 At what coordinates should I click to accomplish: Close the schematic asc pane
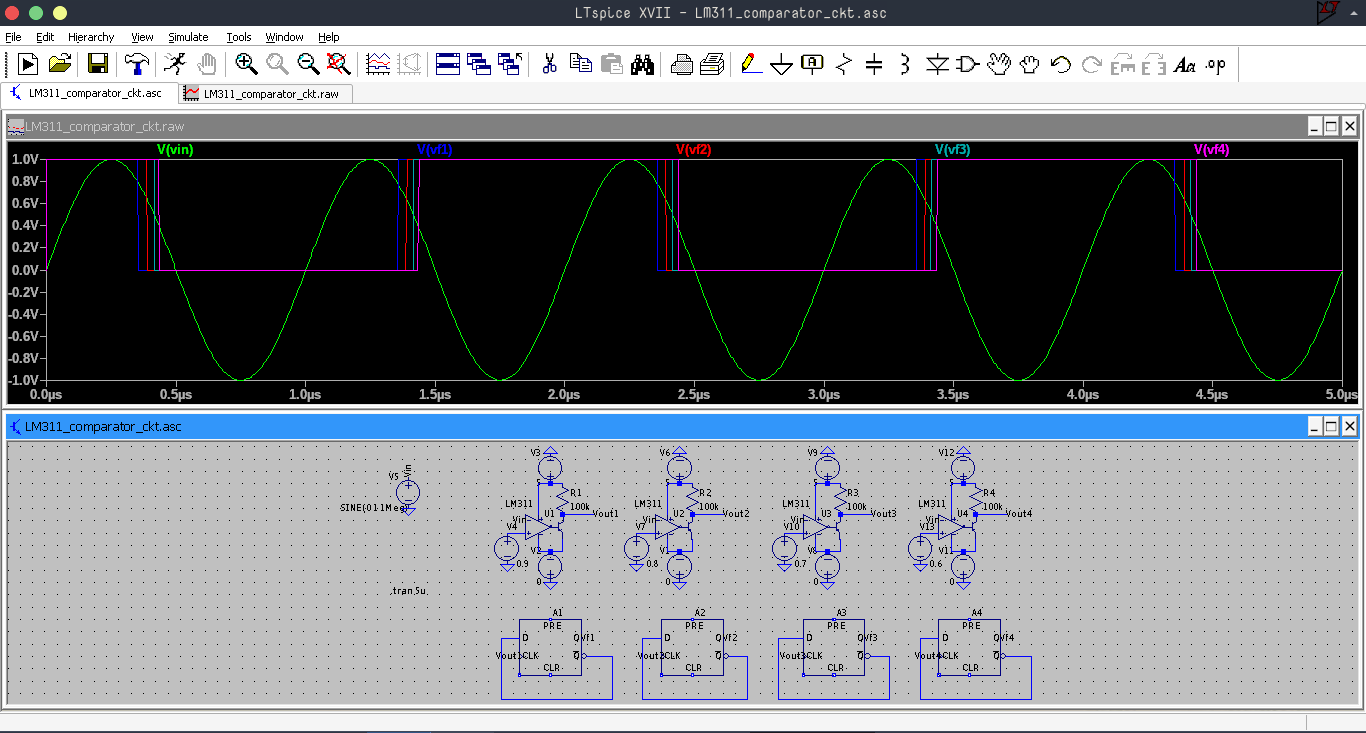(1349, 427)
